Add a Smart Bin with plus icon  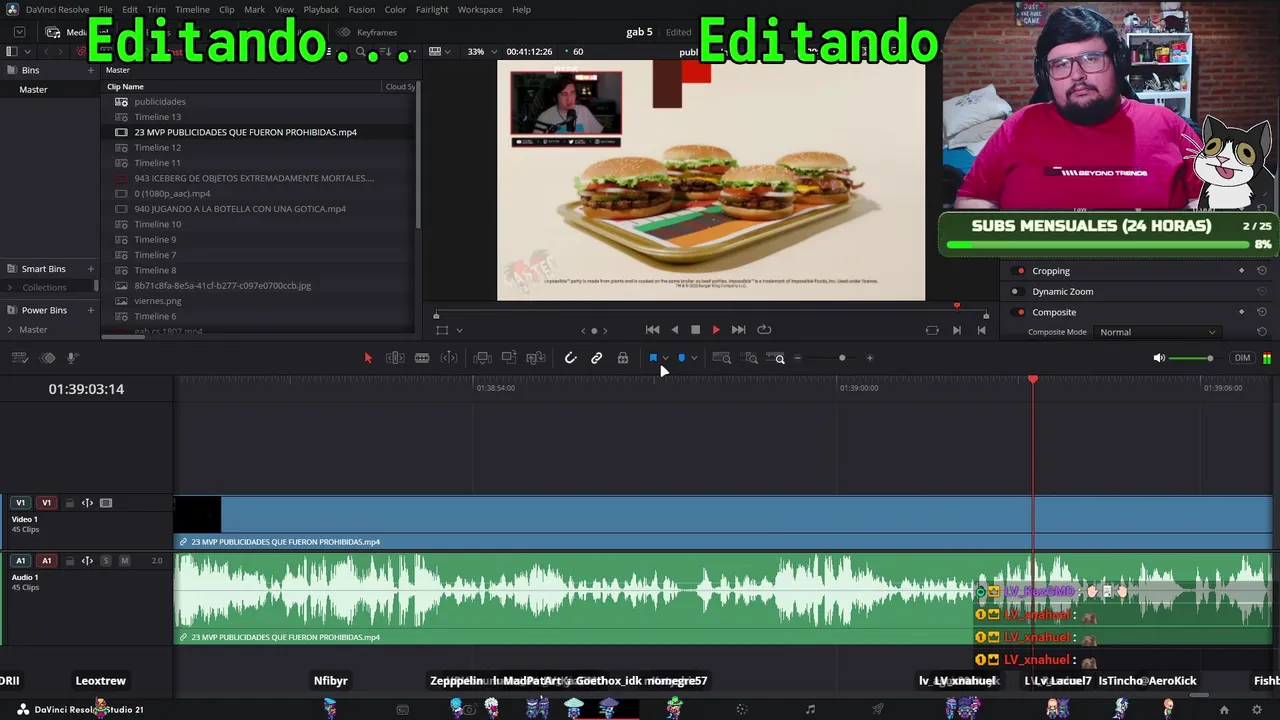pyautogui.click(x=91, y=269)
